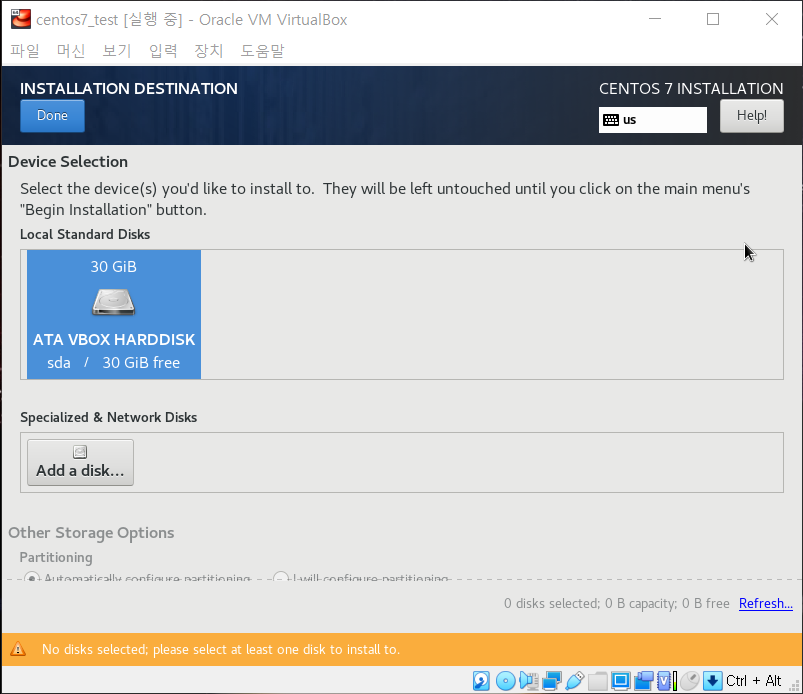Click the 'Ctrl + Alt' host key label
Viewport: 803px width, 694px height.
coord(753,681)
